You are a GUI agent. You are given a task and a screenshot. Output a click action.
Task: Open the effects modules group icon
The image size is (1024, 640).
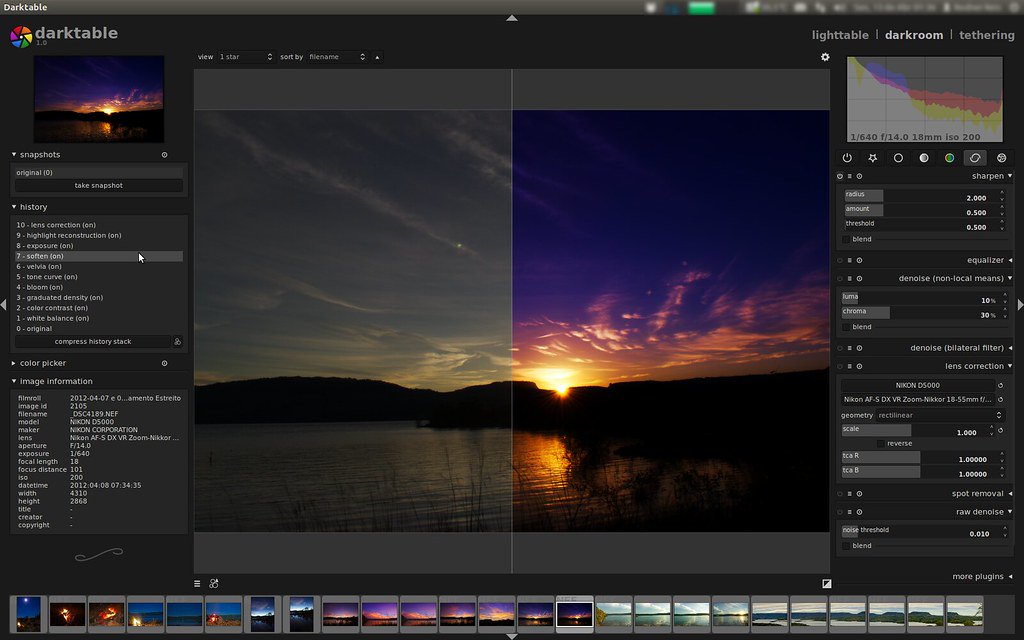click(1001, 158)
